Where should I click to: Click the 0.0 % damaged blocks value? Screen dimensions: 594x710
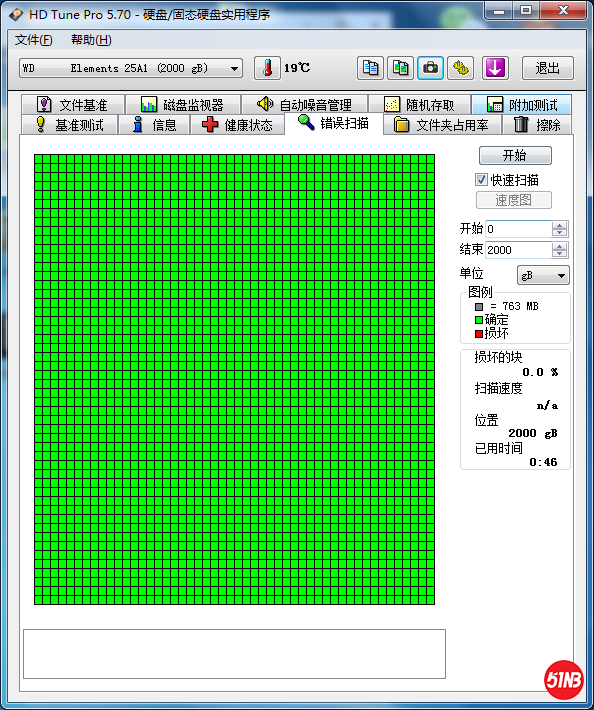coord(540,372)
